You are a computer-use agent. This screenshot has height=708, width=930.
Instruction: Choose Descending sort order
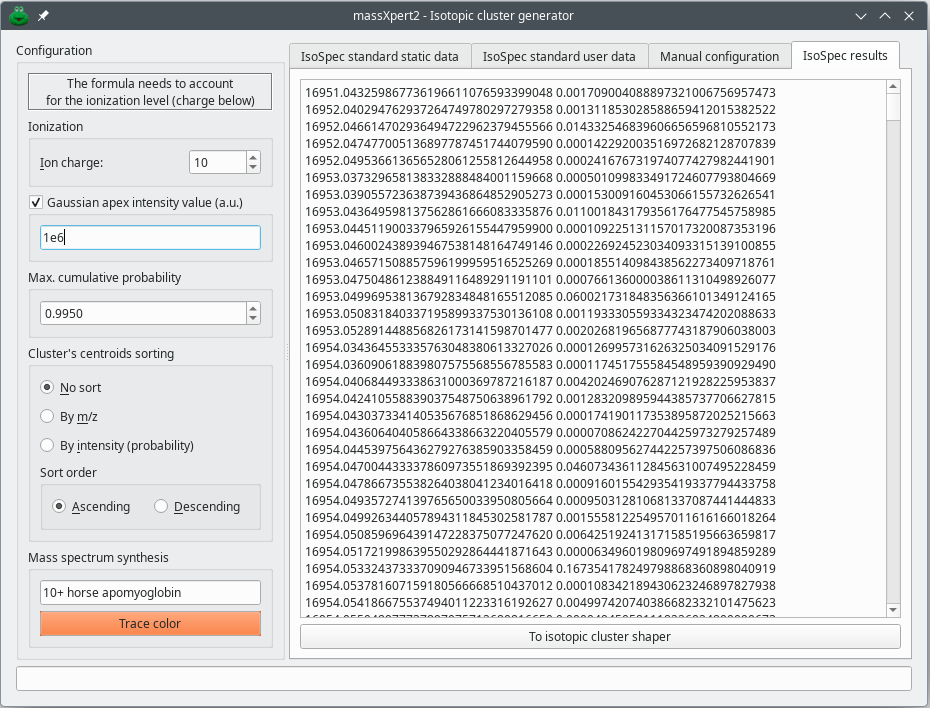point(161,507)
